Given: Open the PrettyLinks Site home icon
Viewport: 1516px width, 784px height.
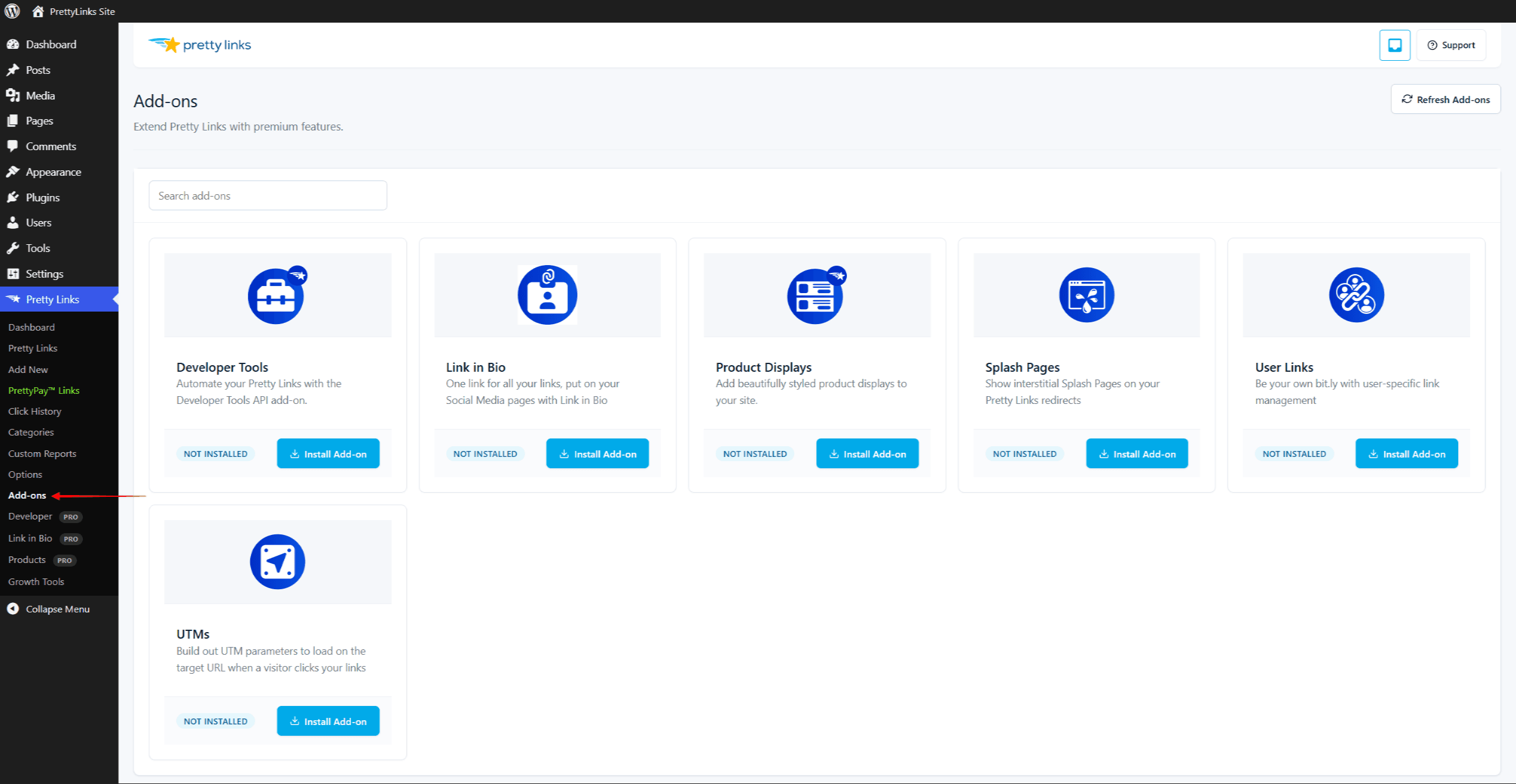Looking at the screenshot, I should (x=38, y=11).
